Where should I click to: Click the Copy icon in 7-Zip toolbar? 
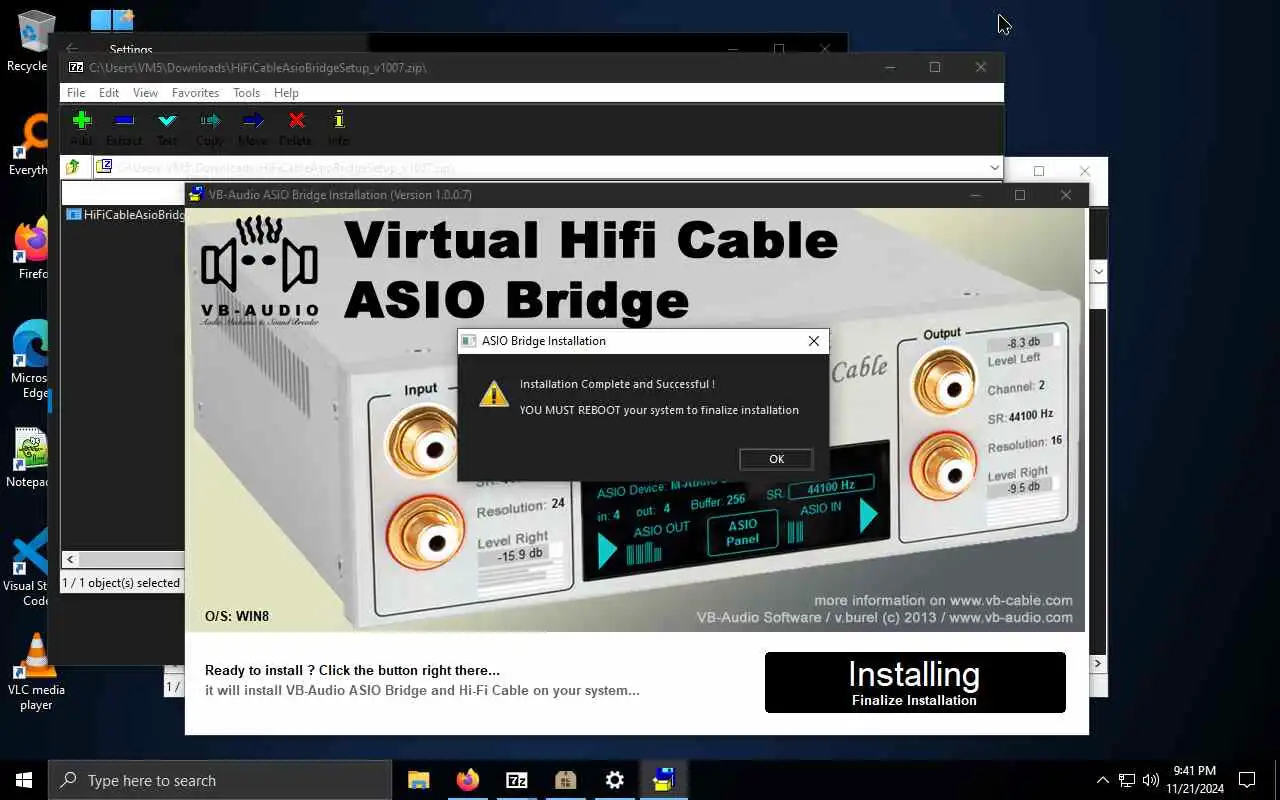210,127
